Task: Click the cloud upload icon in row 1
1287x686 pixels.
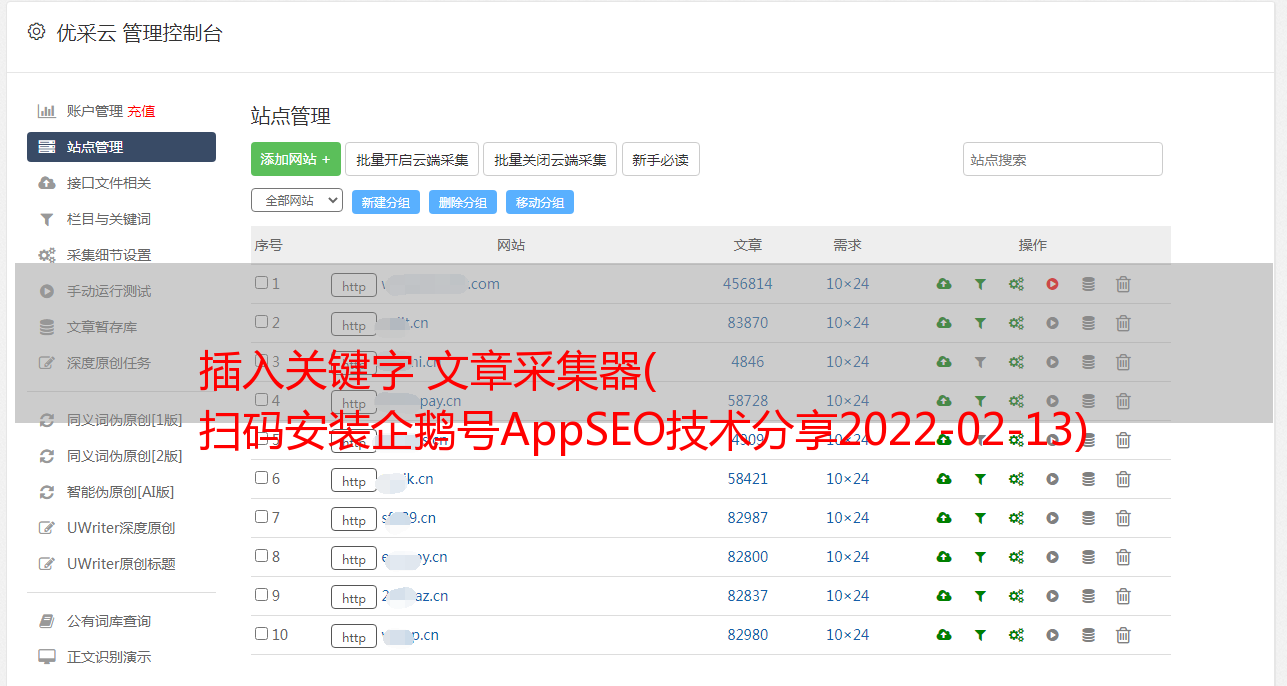Action: click(x=944, y=284)
